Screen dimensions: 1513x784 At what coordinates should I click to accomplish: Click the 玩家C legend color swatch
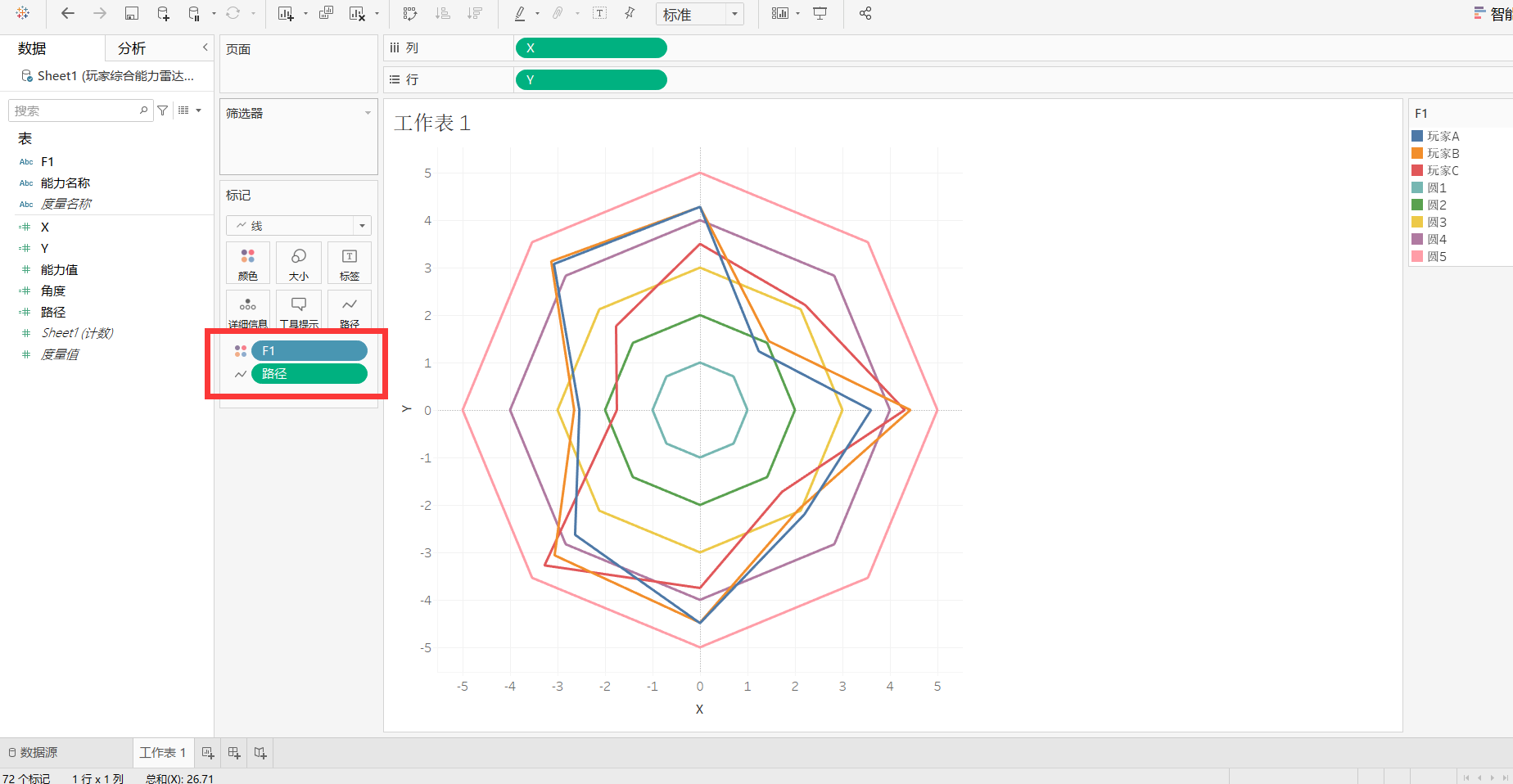coord(1417,170)
